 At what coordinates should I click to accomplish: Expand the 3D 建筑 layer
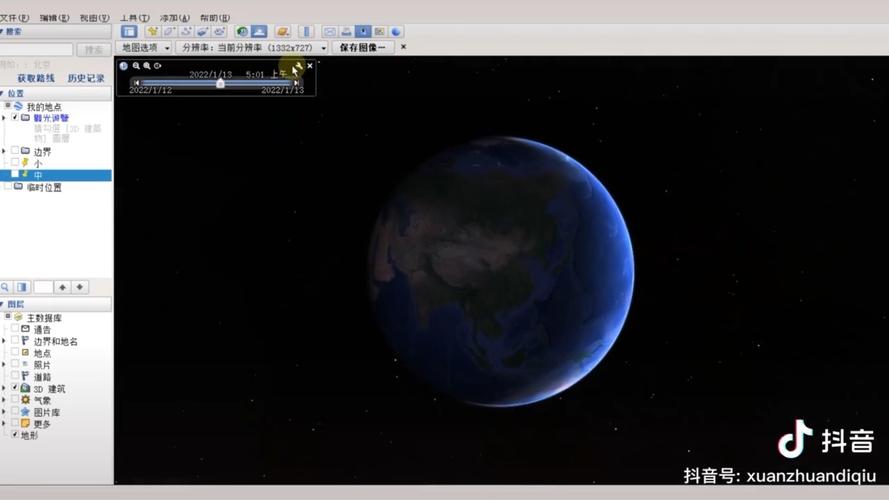click(4, 388)
